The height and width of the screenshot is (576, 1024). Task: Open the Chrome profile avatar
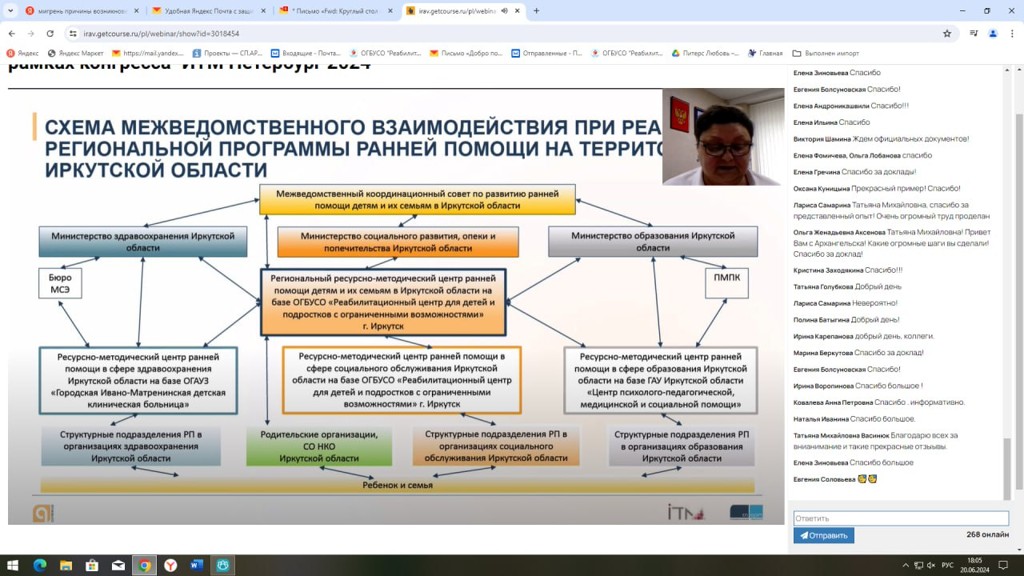(x=993, y=33)
